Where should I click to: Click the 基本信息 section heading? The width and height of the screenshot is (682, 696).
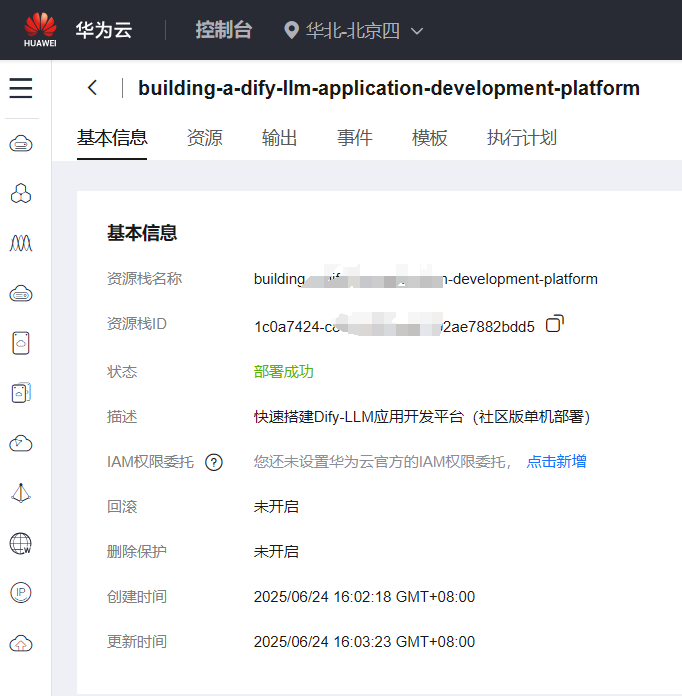(x=142, y=233)
